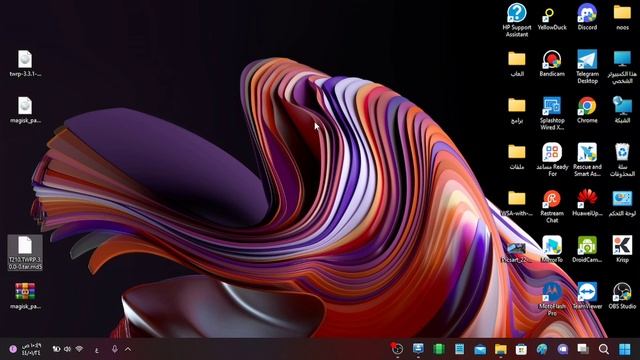Screen dimensions: 640x360
Task: Open the speaker volume tray icon
Action: click(67, 349)
